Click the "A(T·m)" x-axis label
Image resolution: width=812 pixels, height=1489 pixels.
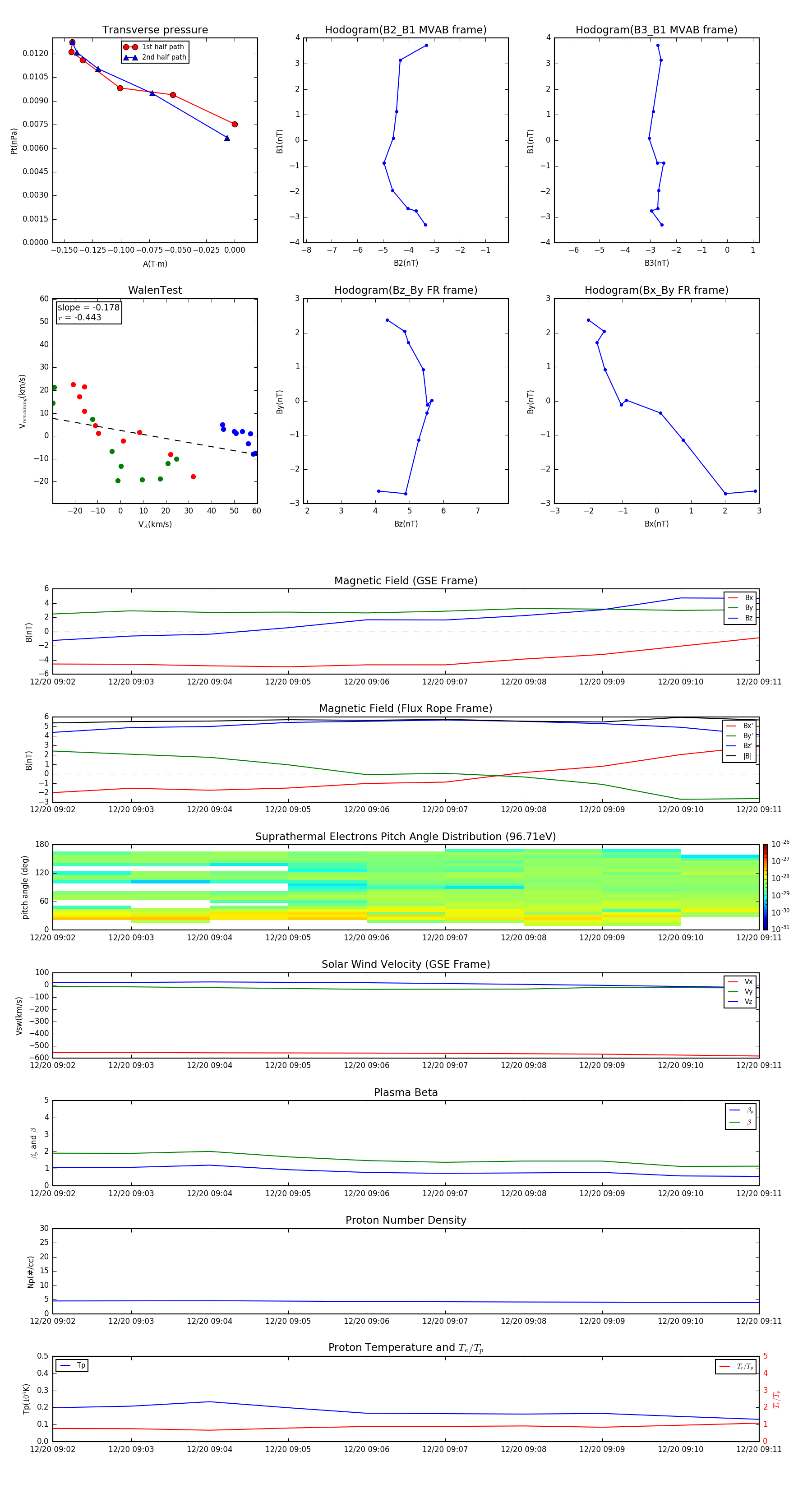pyautogui.click(x=155, y=264)
